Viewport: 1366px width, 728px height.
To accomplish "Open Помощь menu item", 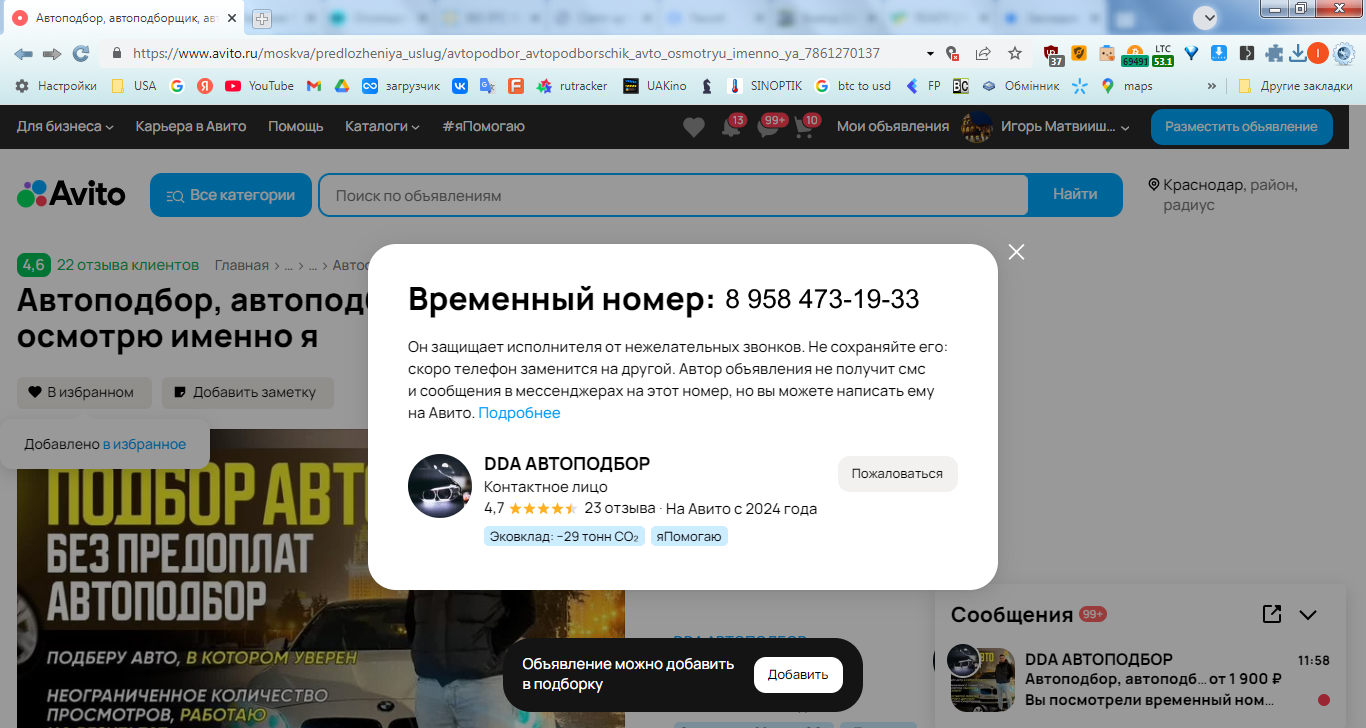I will 296,126.
